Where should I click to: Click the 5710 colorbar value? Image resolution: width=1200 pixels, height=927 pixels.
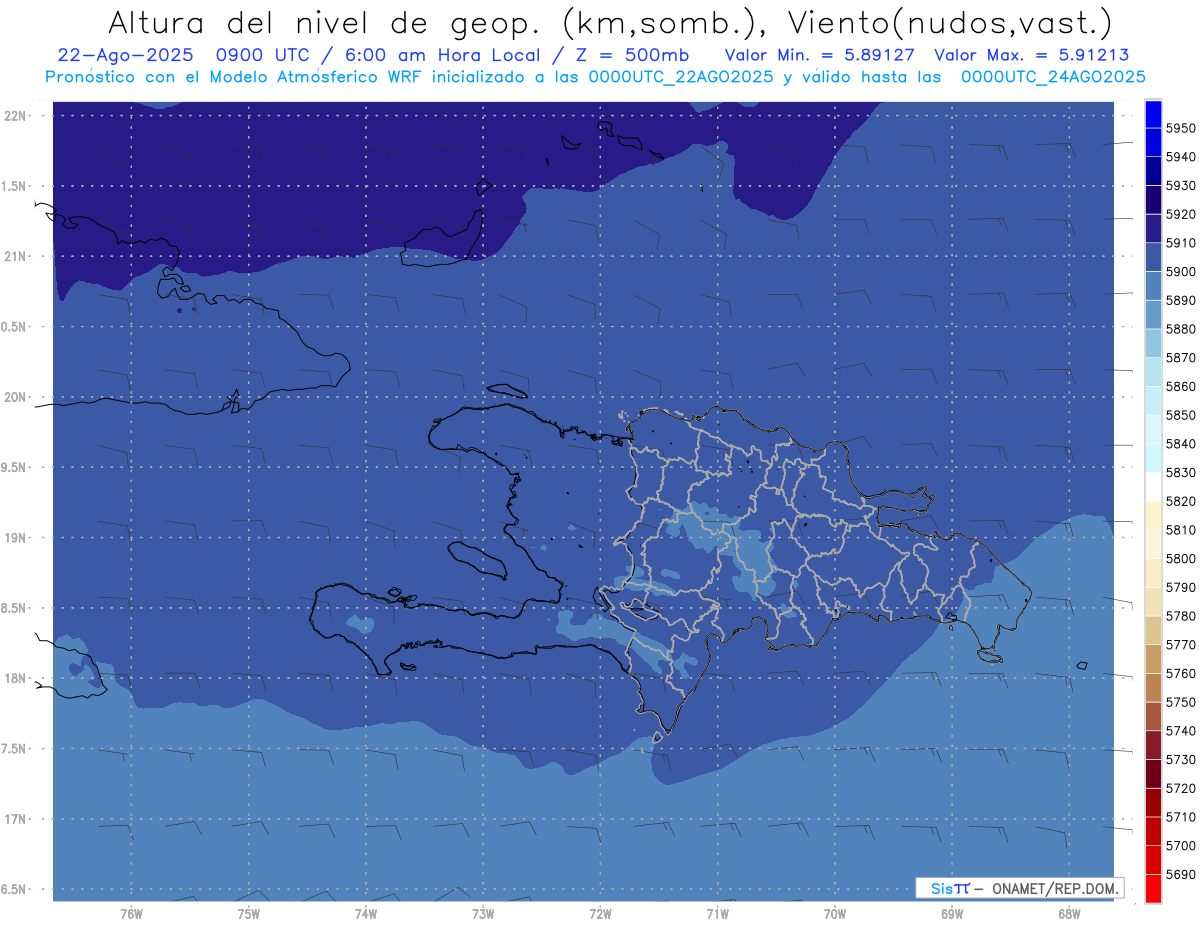click(1180, 817)
